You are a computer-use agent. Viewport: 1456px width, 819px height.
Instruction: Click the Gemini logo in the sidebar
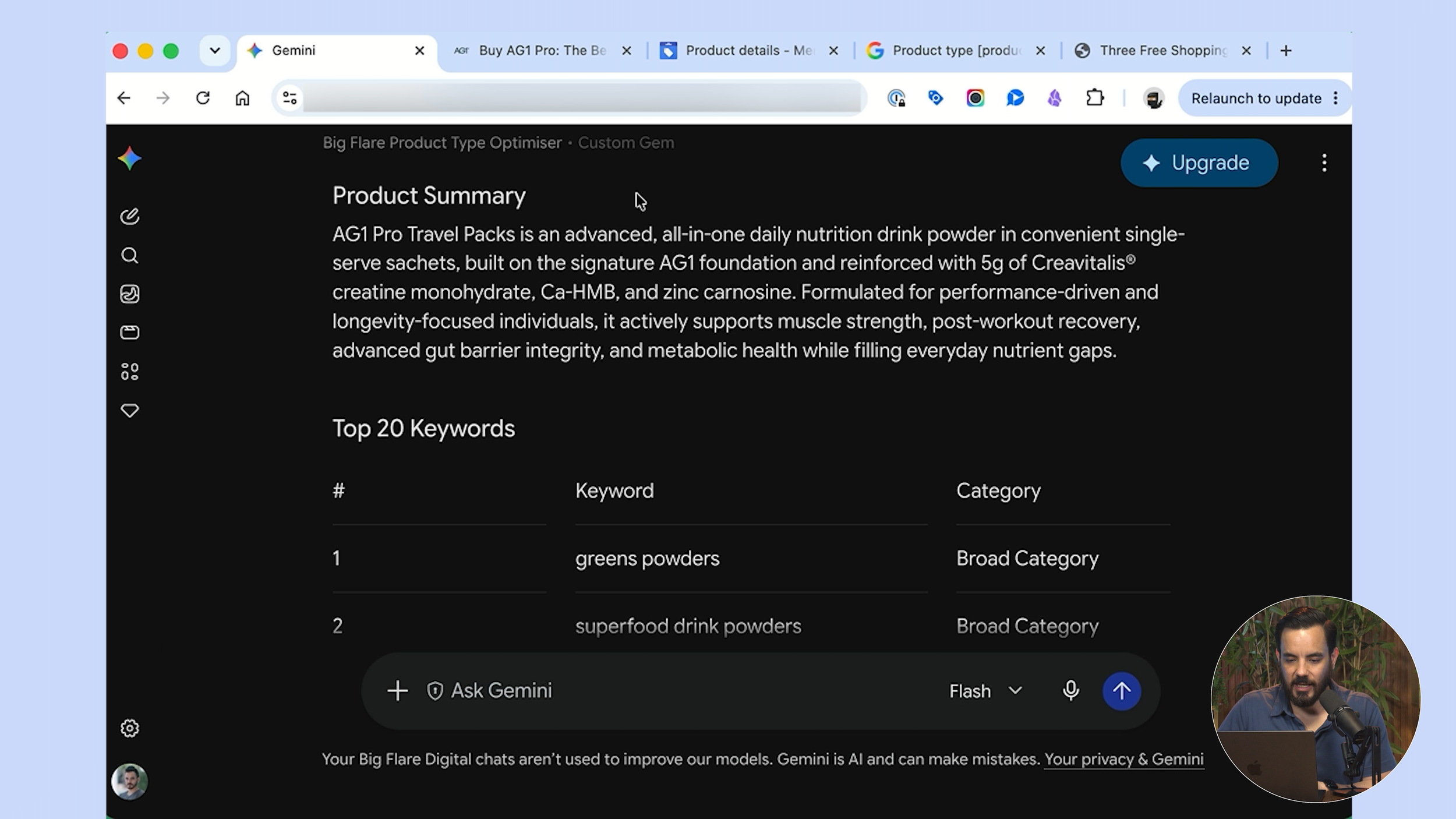(x=129, y=158)
